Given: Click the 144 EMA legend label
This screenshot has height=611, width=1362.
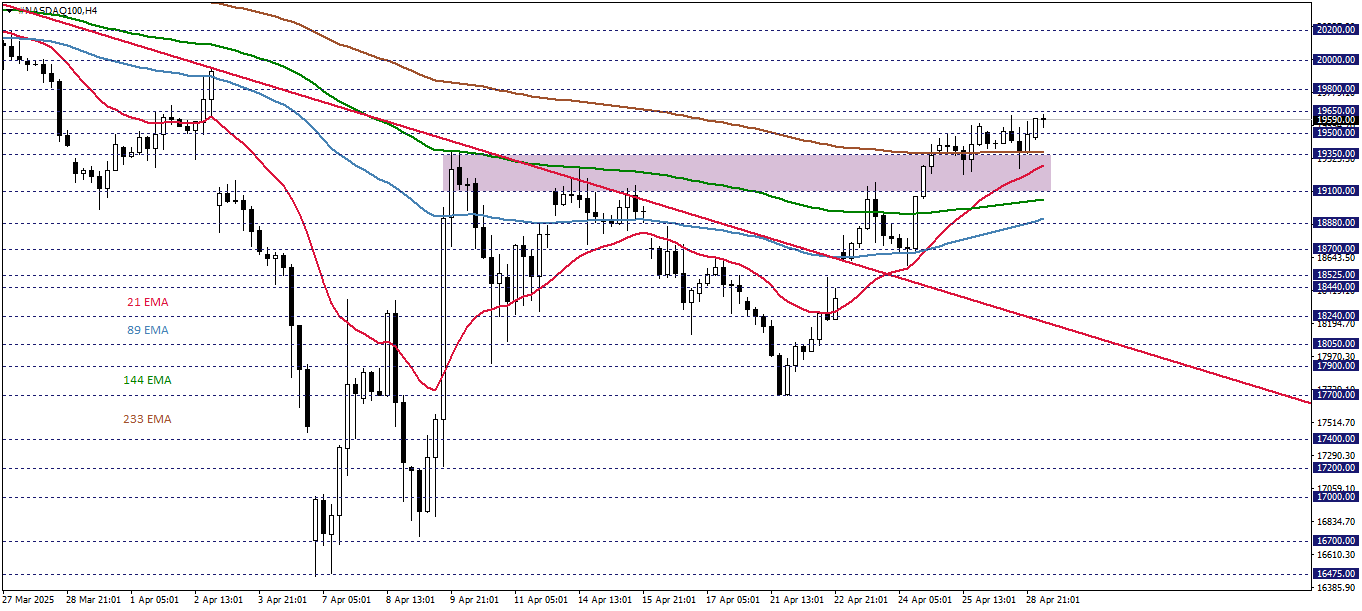Looking at the screenshot, I should click(148, 380).
